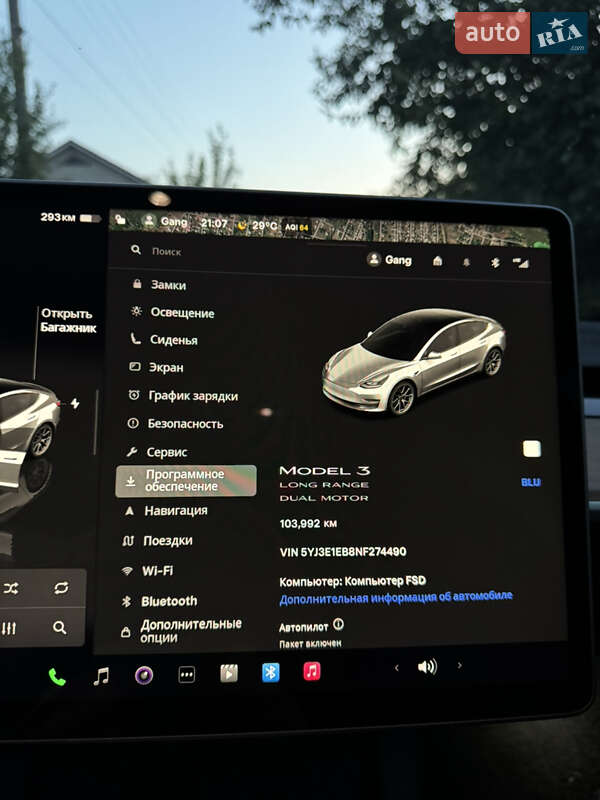Open the Освещение lighting settings

click(172, 312)
